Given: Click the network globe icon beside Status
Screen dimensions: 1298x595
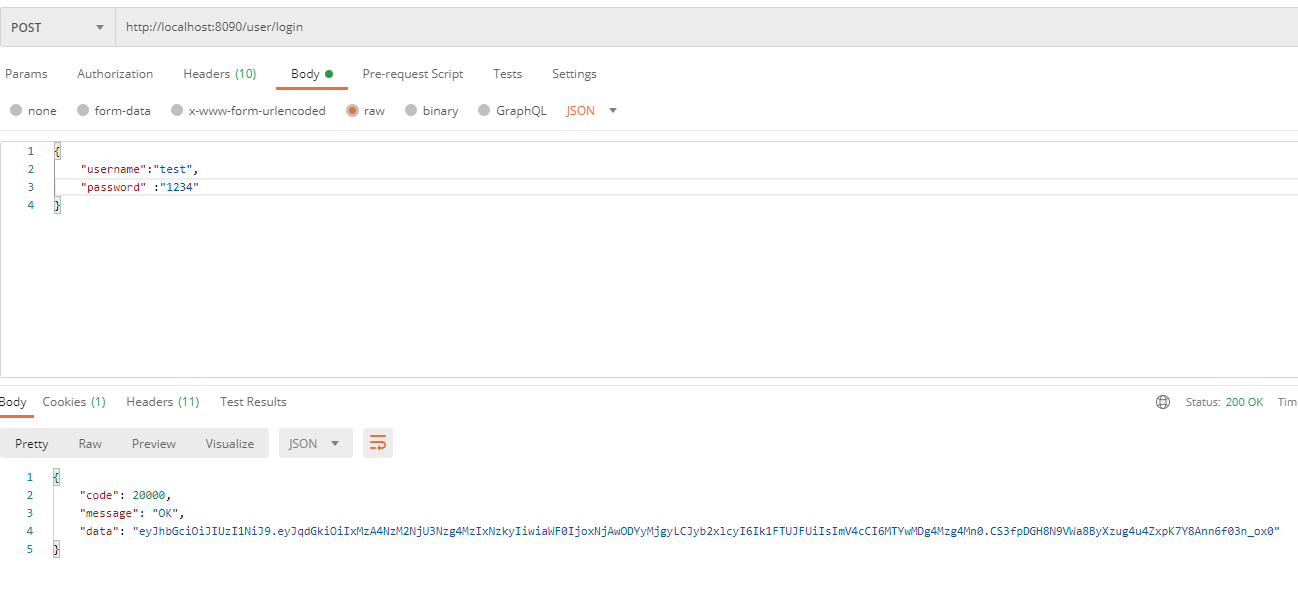Looking at the screenshot, I should click(1162, 402).
